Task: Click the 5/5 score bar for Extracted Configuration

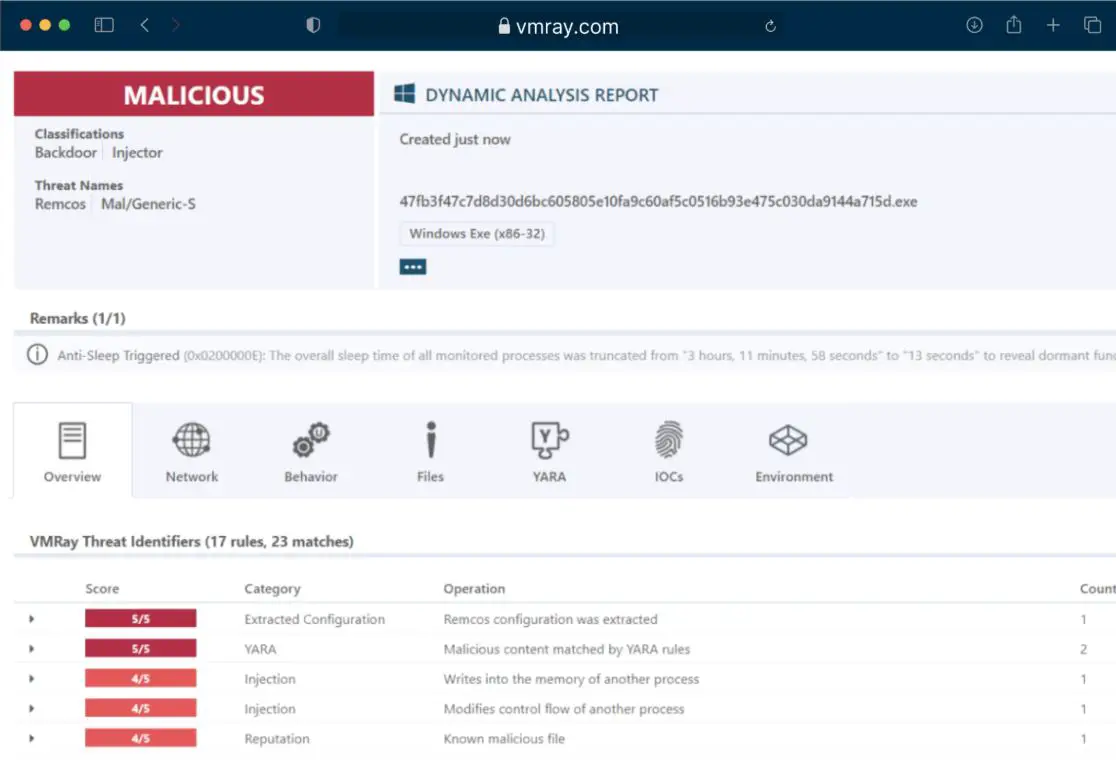Action: tap(141, 618)
